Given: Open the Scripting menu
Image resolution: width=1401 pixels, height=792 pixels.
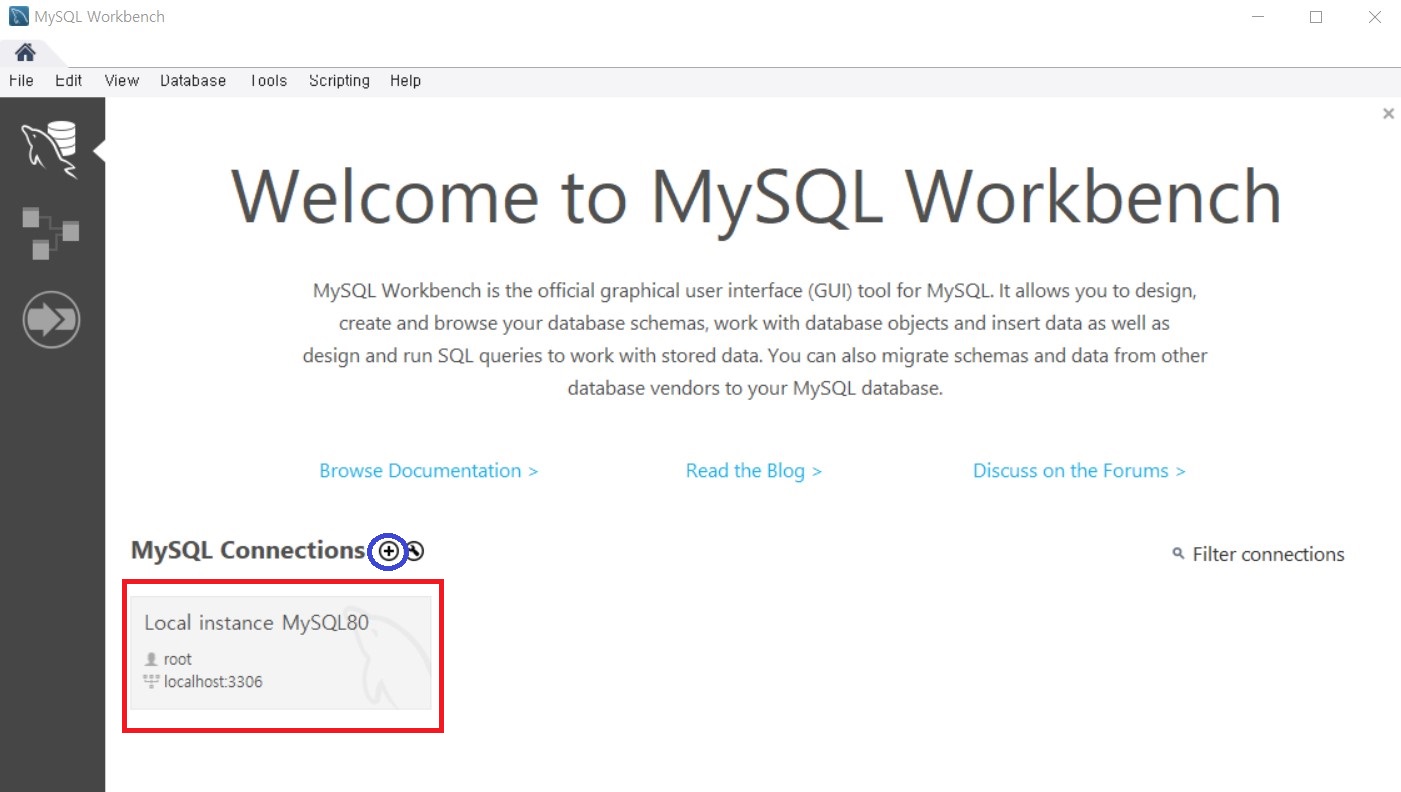Looking at the screenshot, I should (x=339, y=81).
